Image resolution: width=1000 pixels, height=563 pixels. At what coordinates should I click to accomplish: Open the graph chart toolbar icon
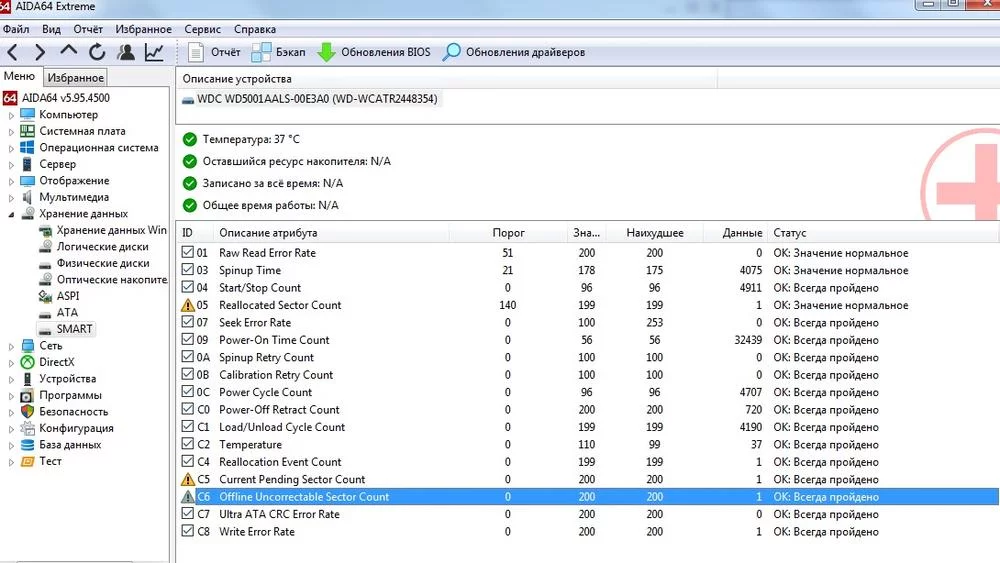[x=154, y=52]
